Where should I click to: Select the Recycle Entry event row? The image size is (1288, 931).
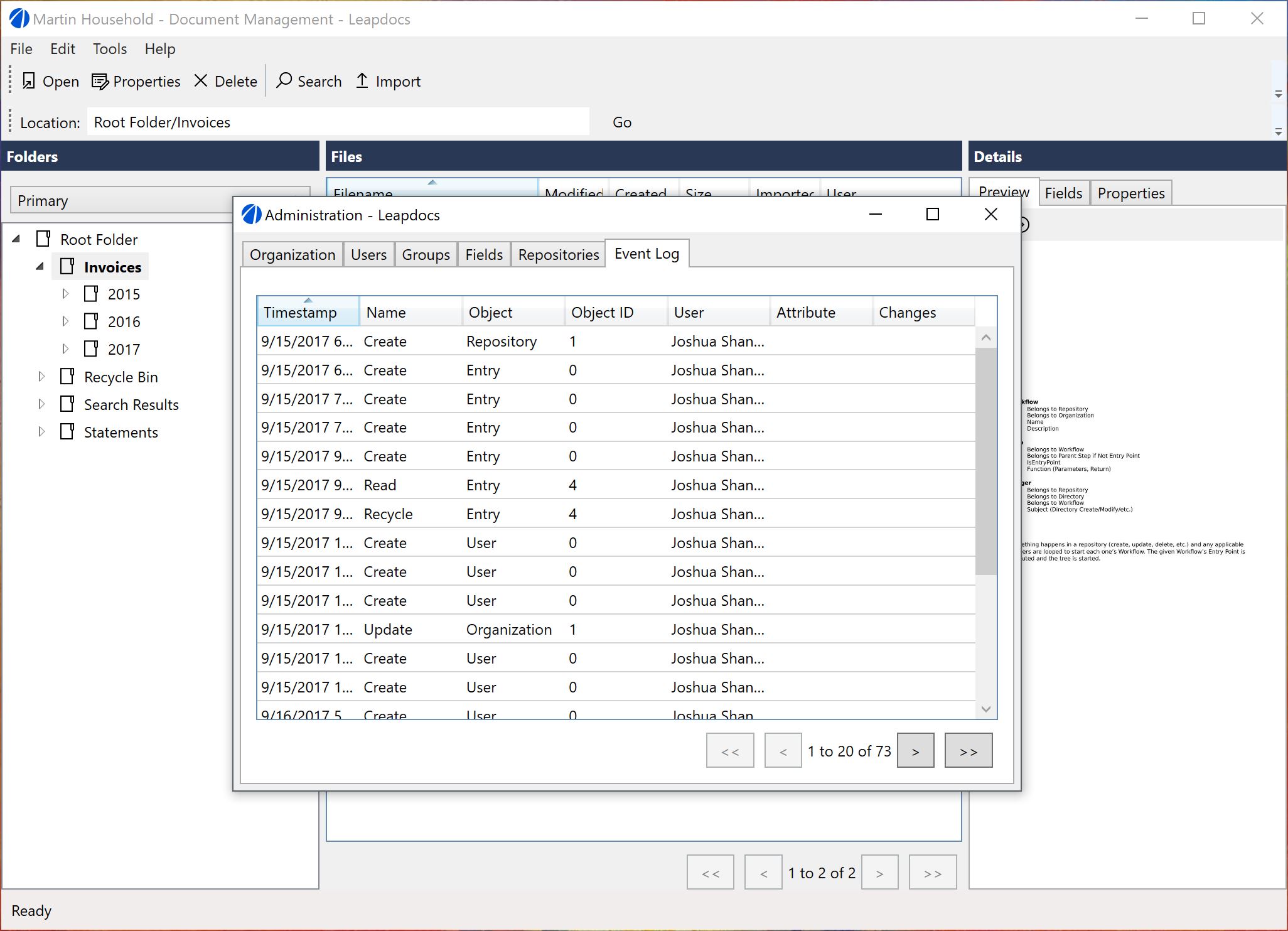tap(616, 514)
